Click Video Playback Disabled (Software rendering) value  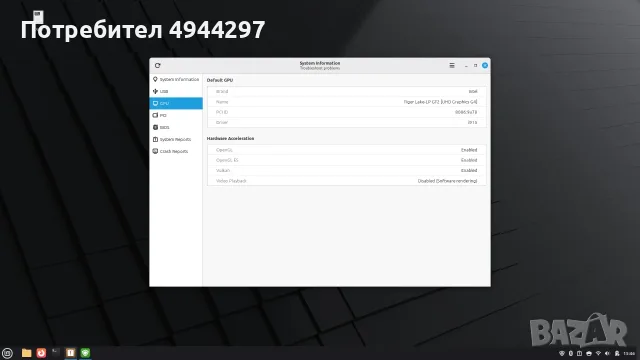coord(447,181)
